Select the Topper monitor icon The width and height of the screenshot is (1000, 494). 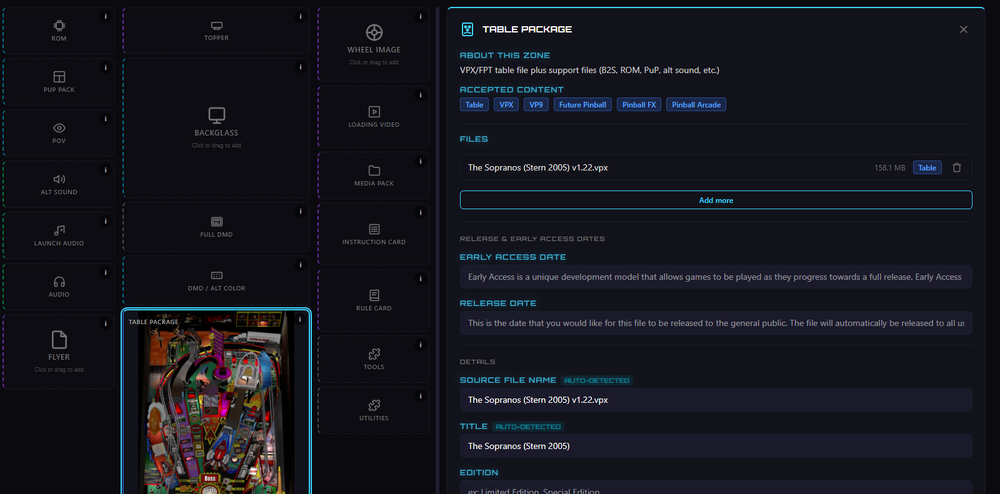tap(217, 25)
